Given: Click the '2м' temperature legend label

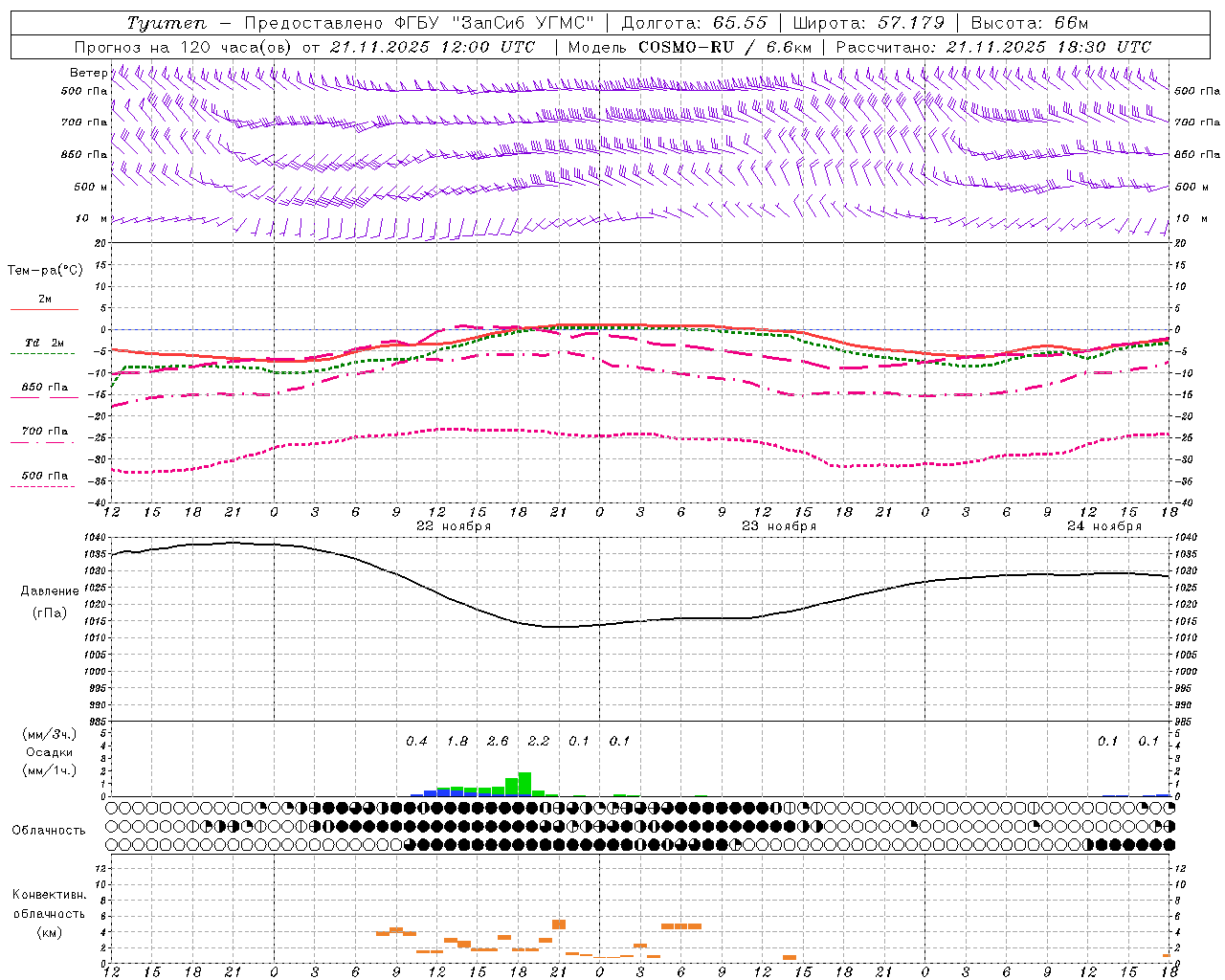Looking at the screenshot, I should (x=45, y=299).
